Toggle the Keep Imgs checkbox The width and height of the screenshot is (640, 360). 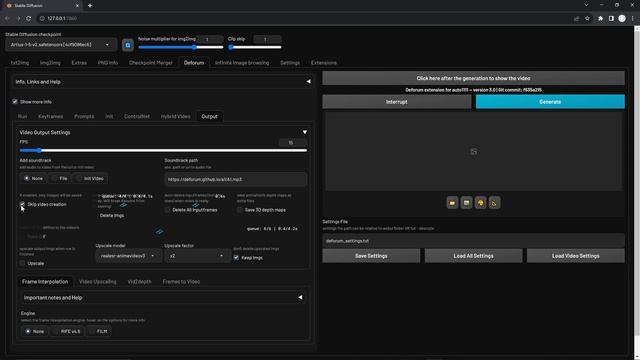[x=236, y=258]
